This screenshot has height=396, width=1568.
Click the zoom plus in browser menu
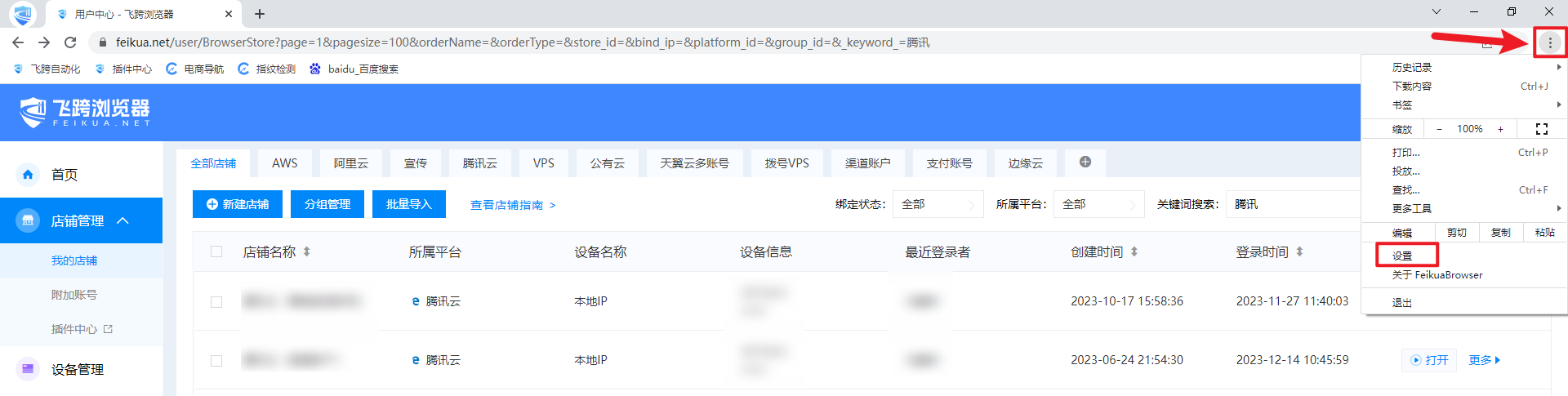[x=1500, y=129]
